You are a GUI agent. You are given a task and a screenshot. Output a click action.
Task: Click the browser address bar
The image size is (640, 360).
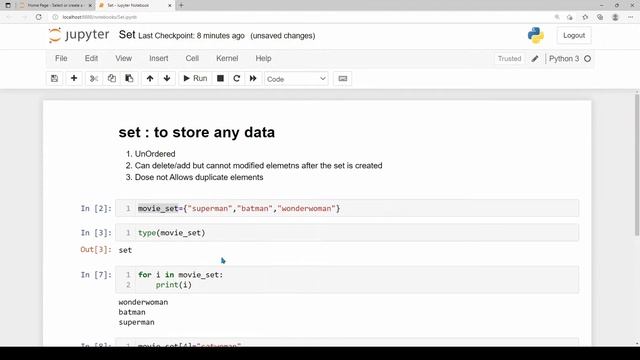point(302,17)
